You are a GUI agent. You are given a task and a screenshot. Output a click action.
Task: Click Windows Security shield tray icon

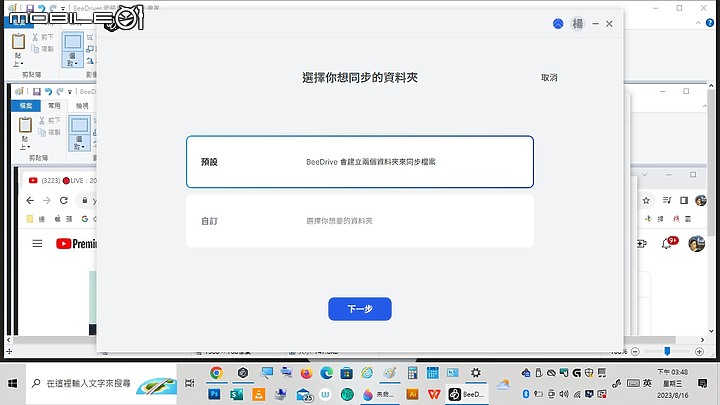tap(589, 373)
